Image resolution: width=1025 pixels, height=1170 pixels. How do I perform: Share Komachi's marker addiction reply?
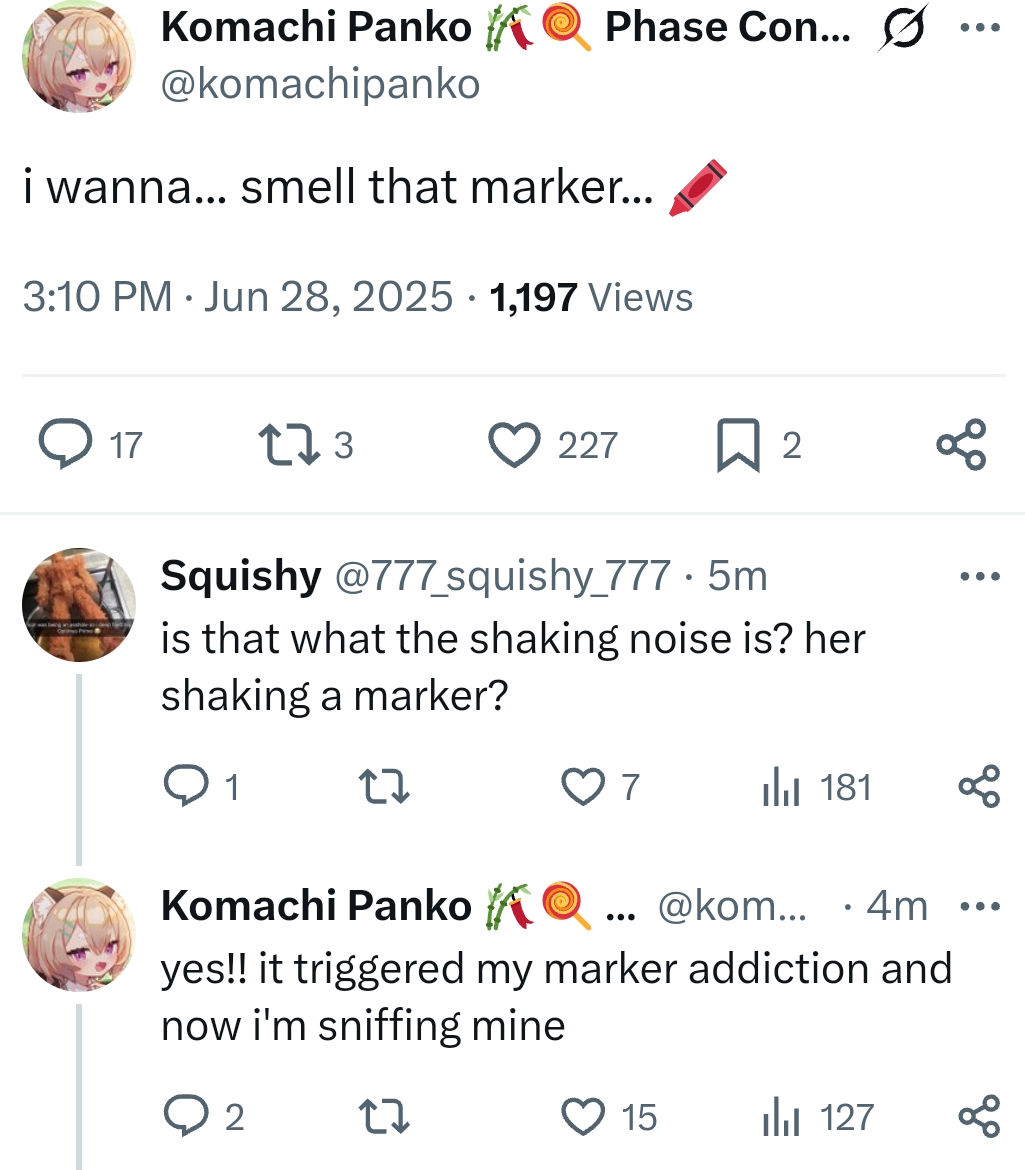tap(979, 1117)
